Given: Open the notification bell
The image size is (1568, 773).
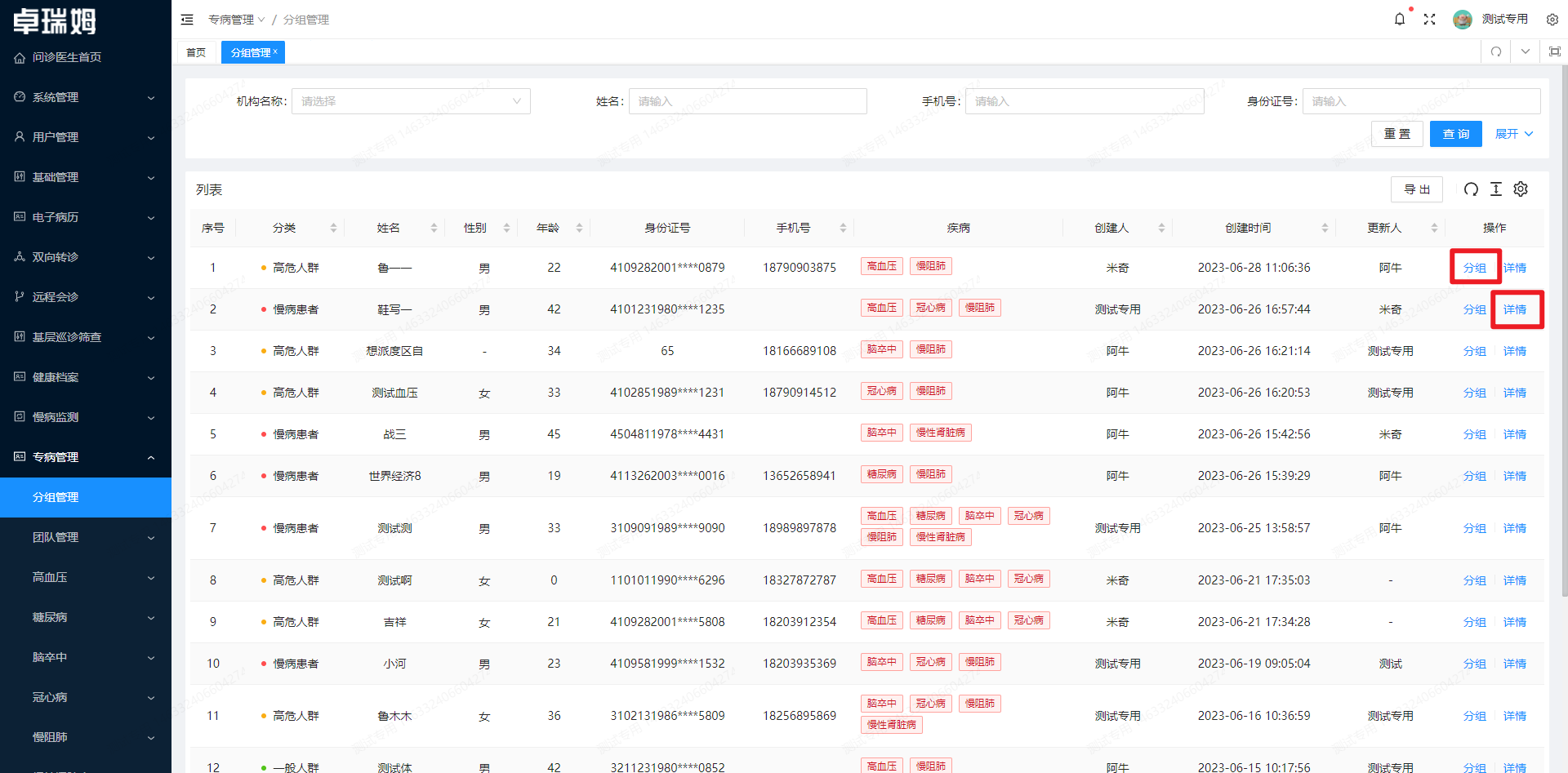Looking at the screenshot, I should (1399, 20).
